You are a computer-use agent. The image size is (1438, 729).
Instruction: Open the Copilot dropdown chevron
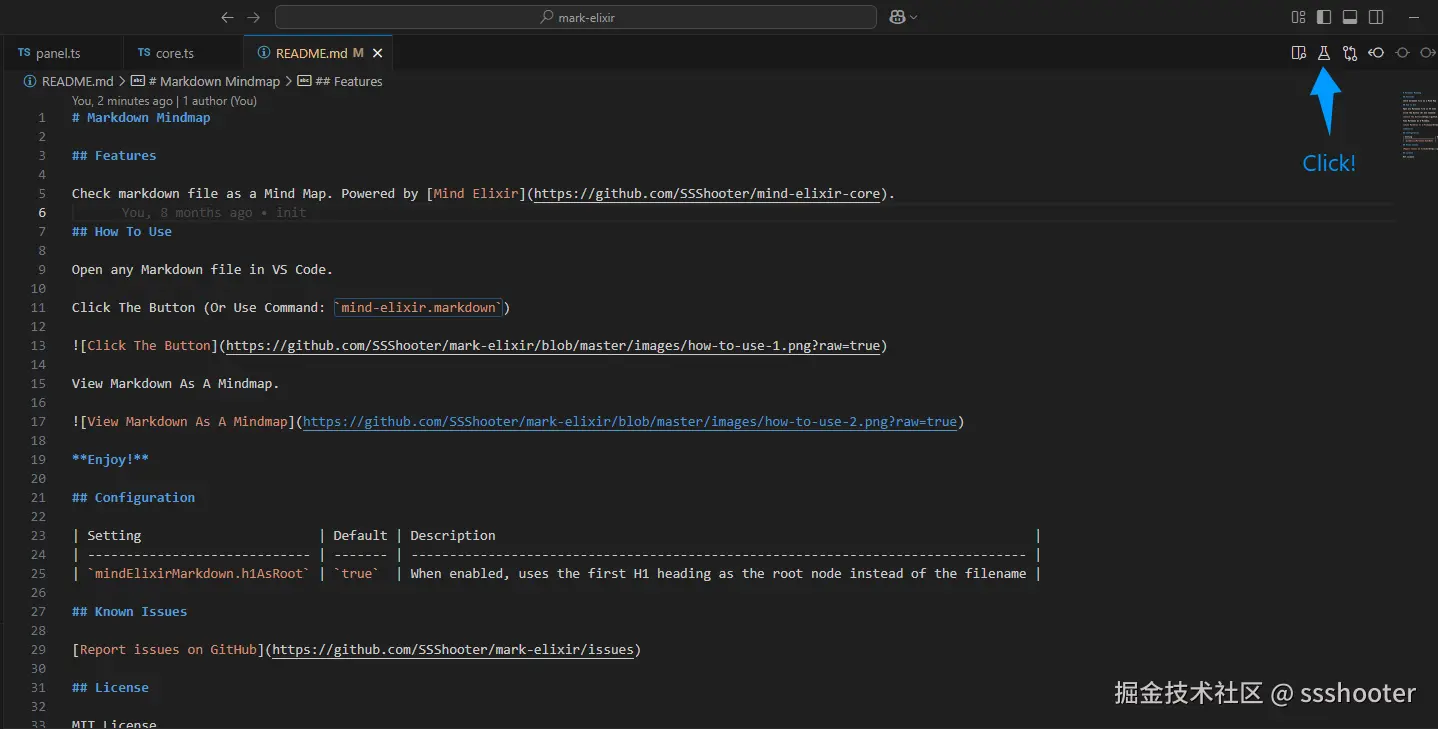913,17
